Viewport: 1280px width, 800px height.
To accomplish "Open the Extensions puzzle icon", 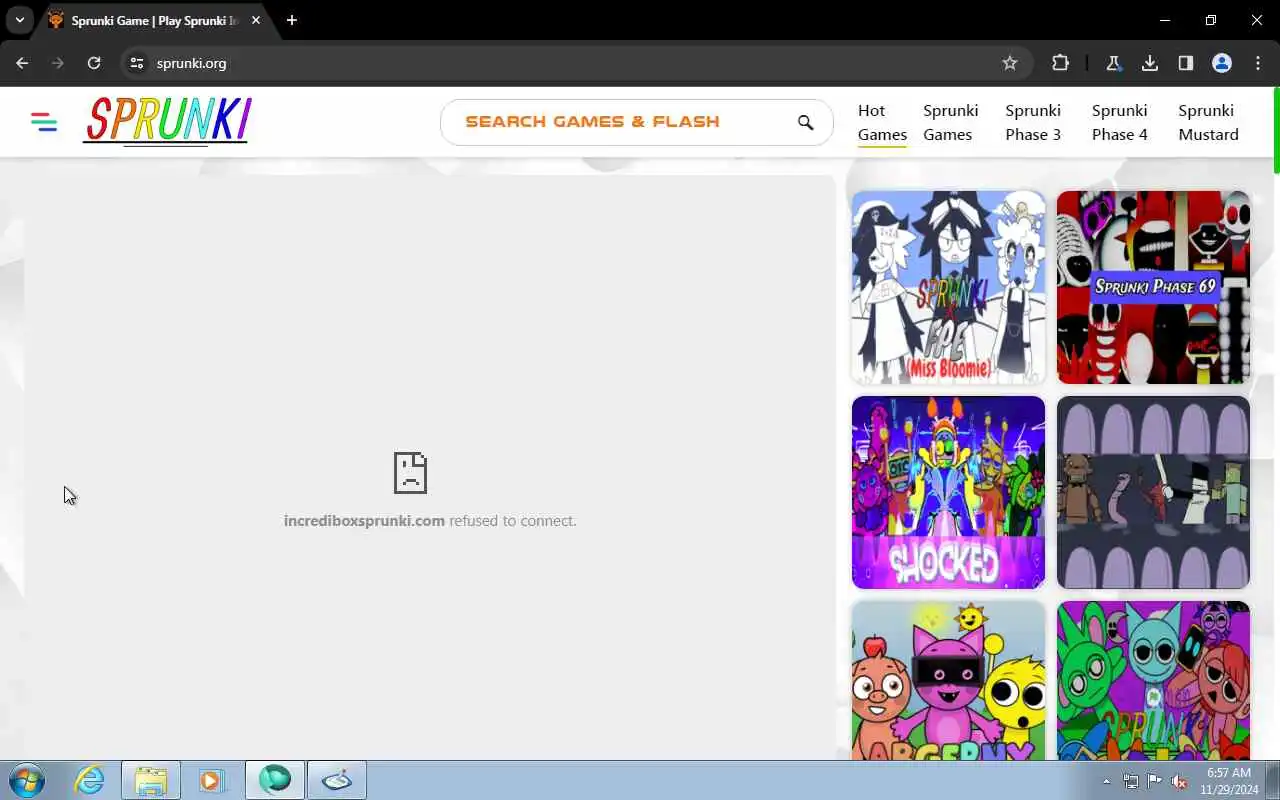I will (1060, 63).
